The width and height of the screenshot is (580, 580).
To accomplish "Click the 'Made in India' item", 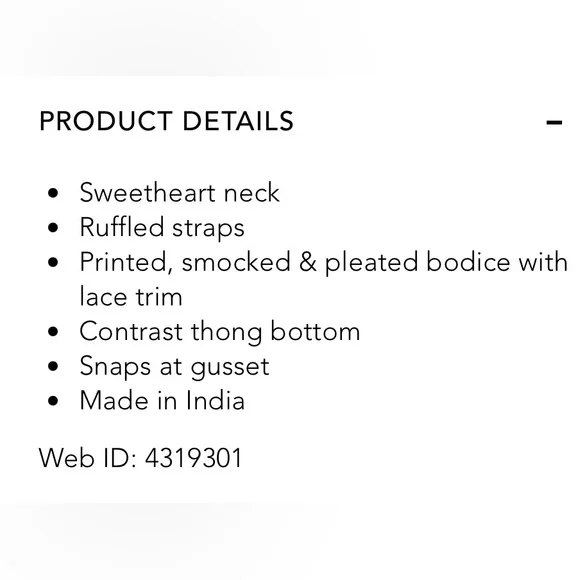I will pyautogui.click(x=162, y=401).
